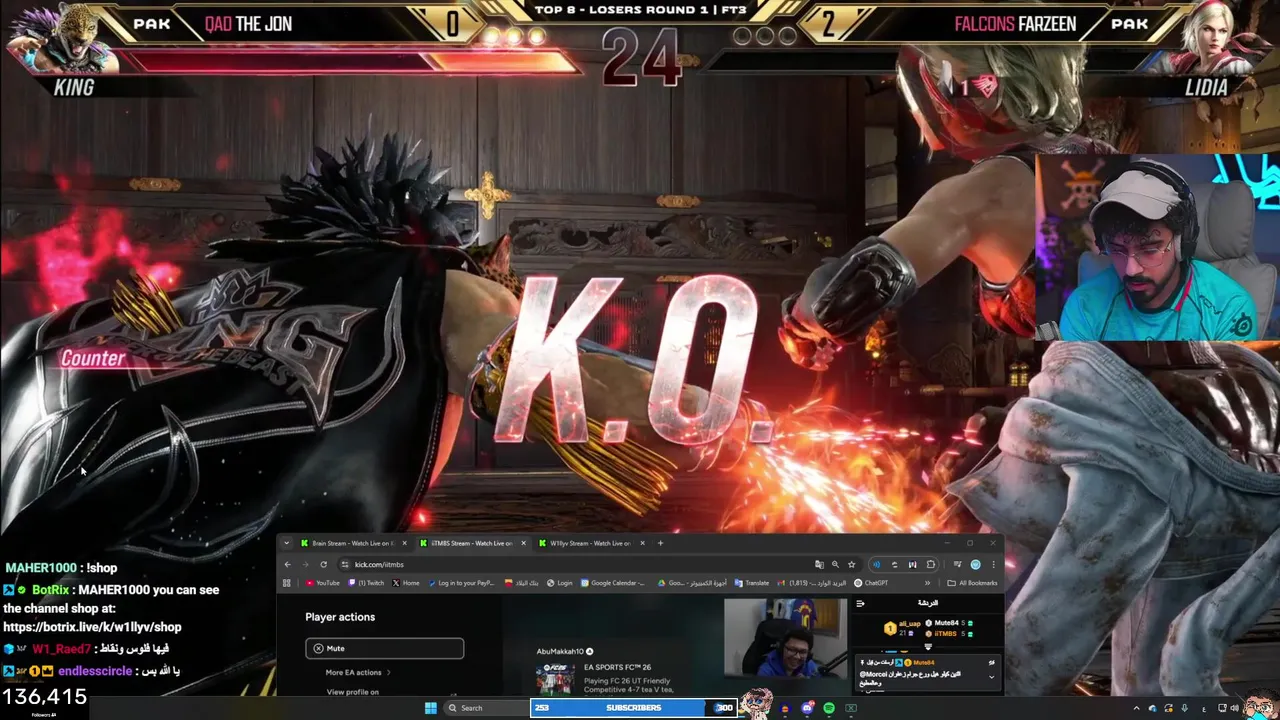Click the Mute84 leaderboard entry
This screenshot has height=720, width=1280.
[948, 623]
